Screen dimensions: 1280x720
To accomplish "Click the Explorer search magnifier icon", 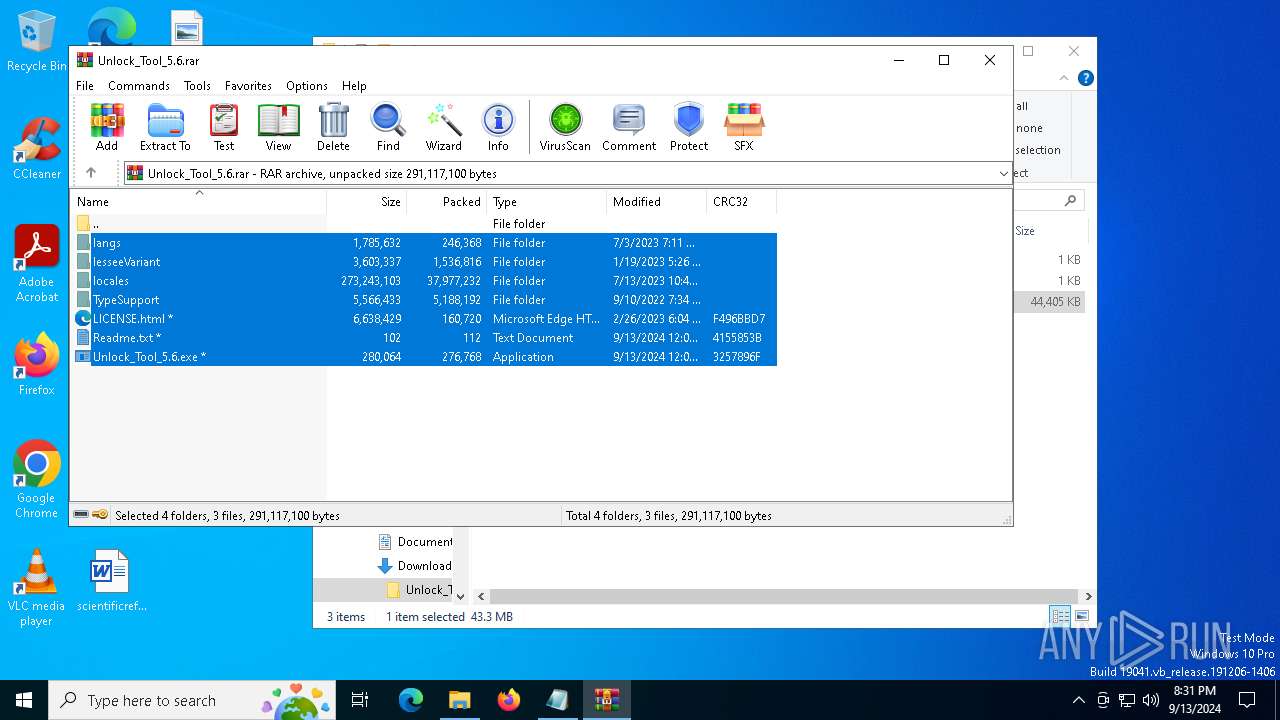I will pyautogui.click(x=1070, y=201).
